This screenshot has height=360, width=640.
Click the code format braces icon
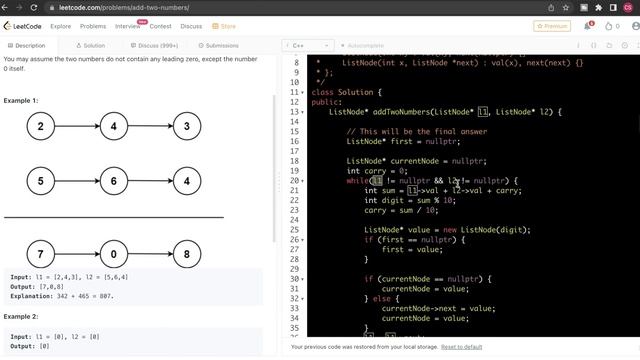[593, 45]
